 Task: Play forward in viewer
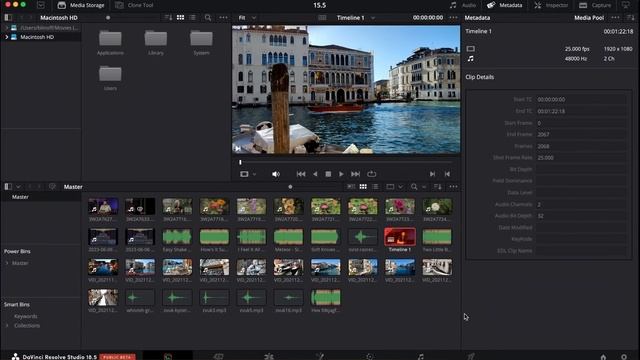point(341,174)
